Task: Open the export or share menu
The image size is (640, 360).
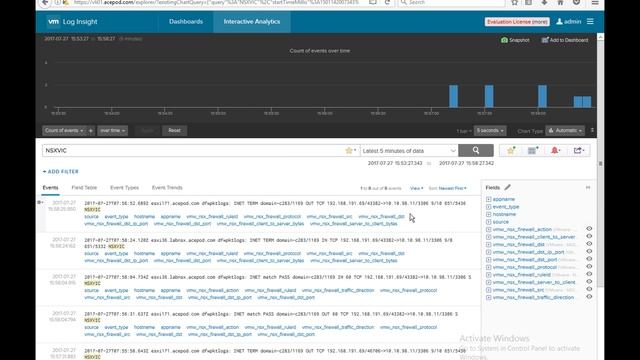Action: 579,151
